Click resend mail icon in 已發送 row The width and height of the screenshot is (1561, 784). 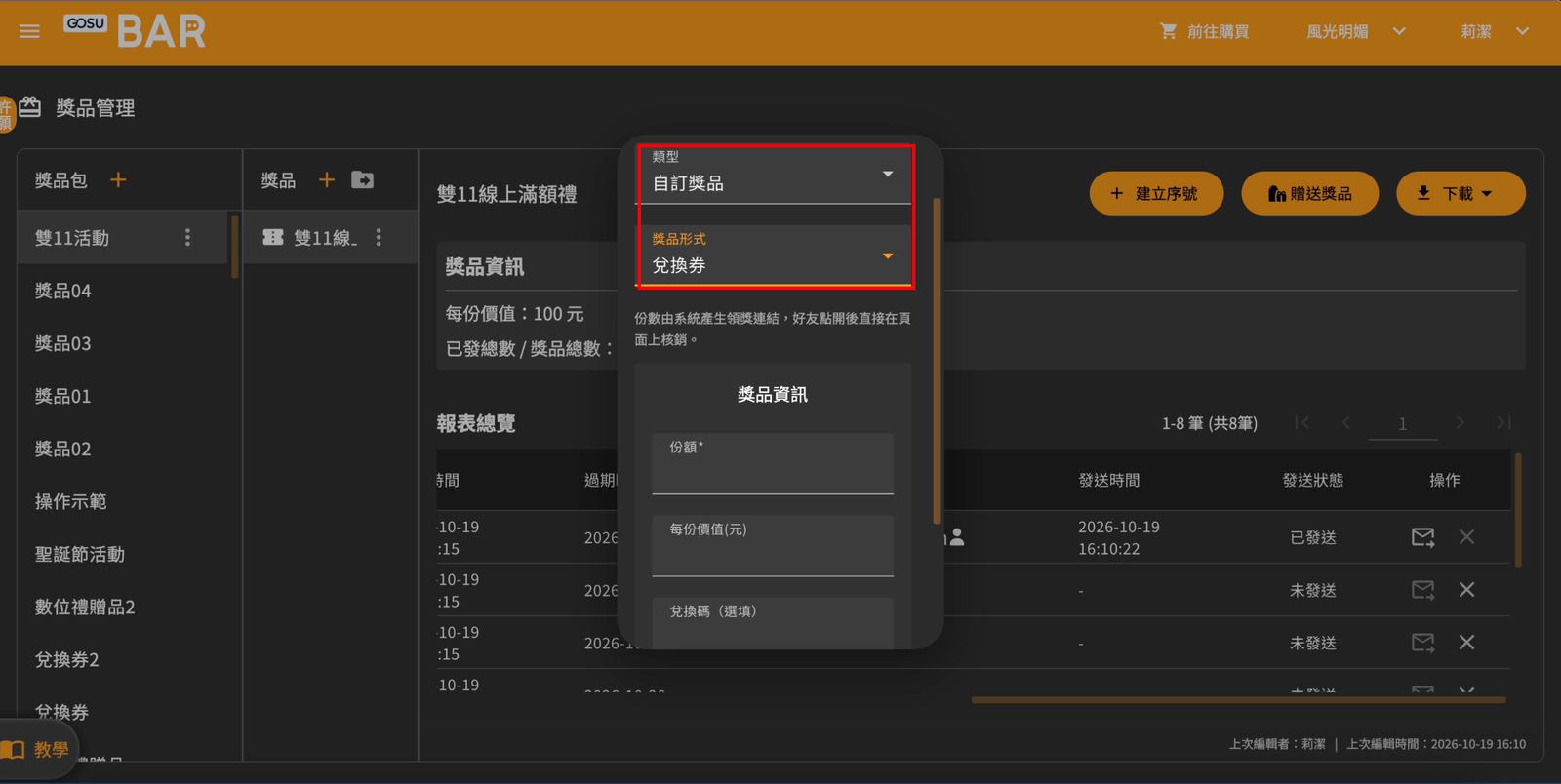point(1423,537)
